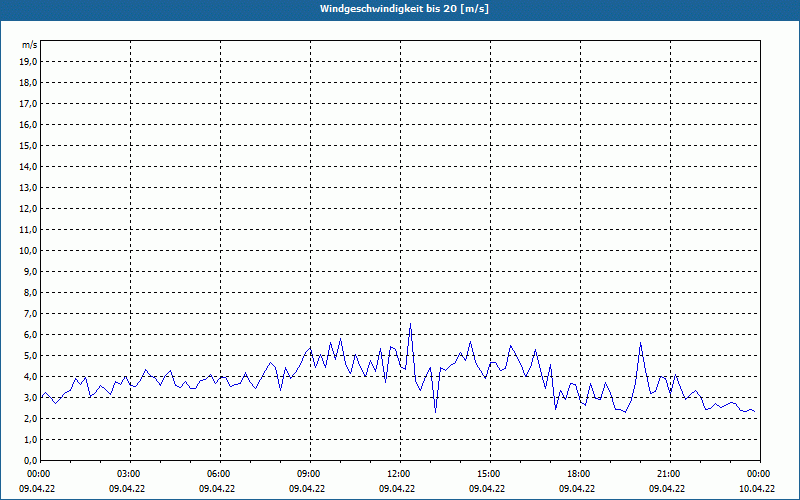Viewport: 800px width, 500px height.
Task: Select the 7,0 y-axis label
Action: 30,313
